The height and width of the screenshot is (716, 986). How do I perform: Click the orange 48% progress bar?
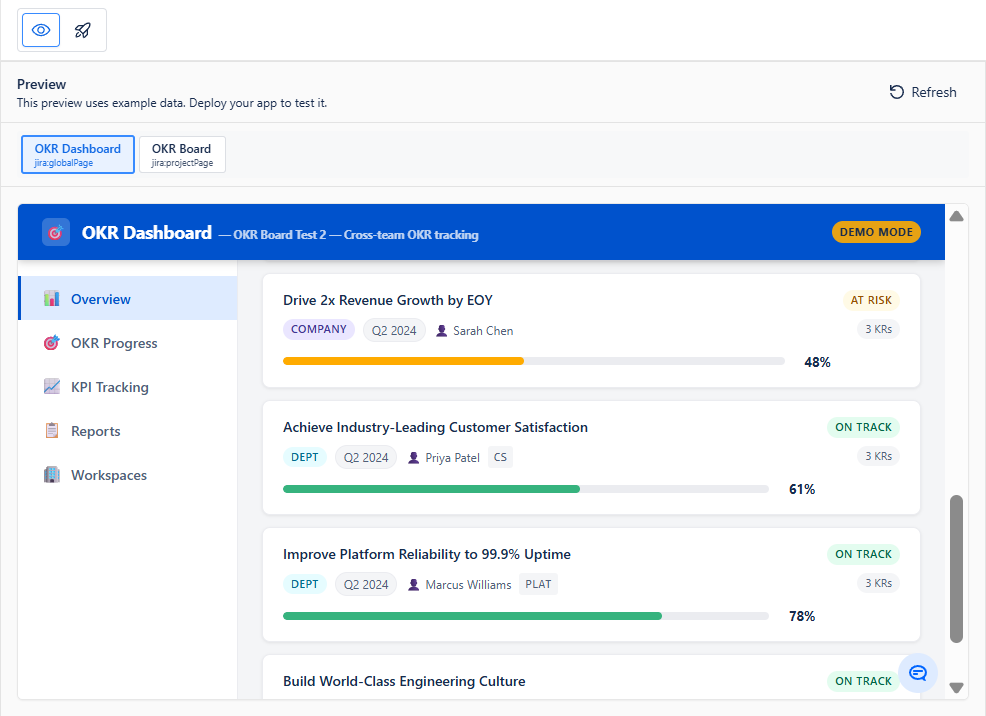[534, 361]
